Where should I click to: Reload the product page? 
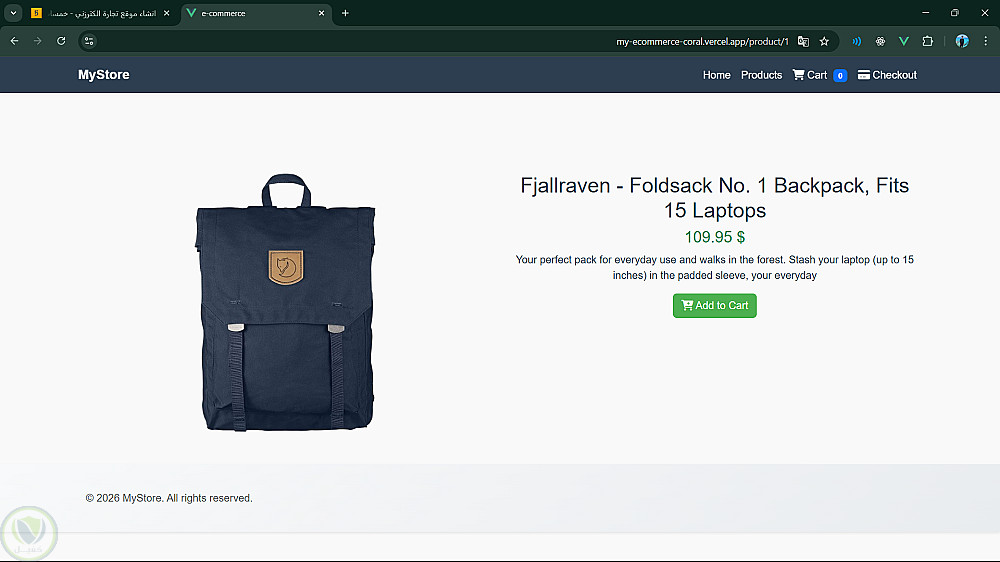[x=61, y=41]
